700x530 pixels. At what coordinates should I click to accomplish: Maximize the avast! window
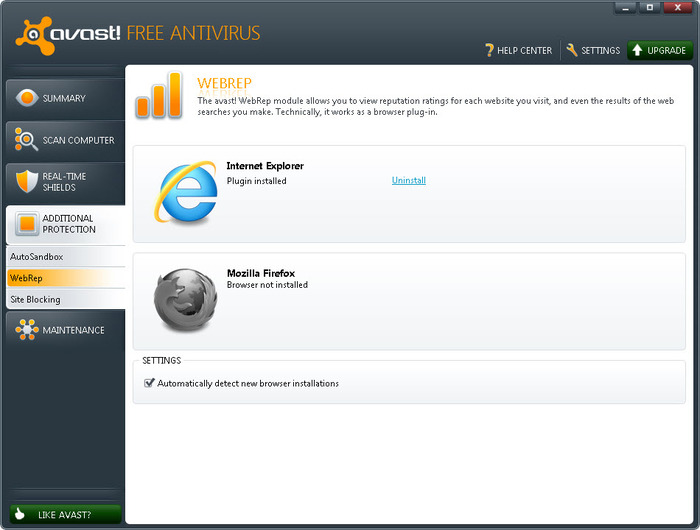(650, 8)
